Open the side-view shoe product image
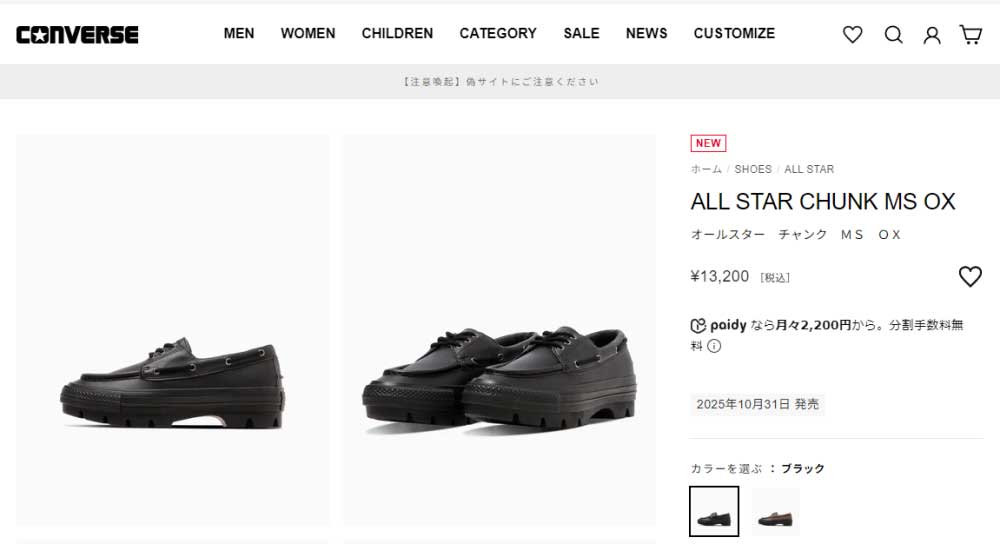Image resolution: width=1000 pixels, height=544 pixels. coord(172,329)
